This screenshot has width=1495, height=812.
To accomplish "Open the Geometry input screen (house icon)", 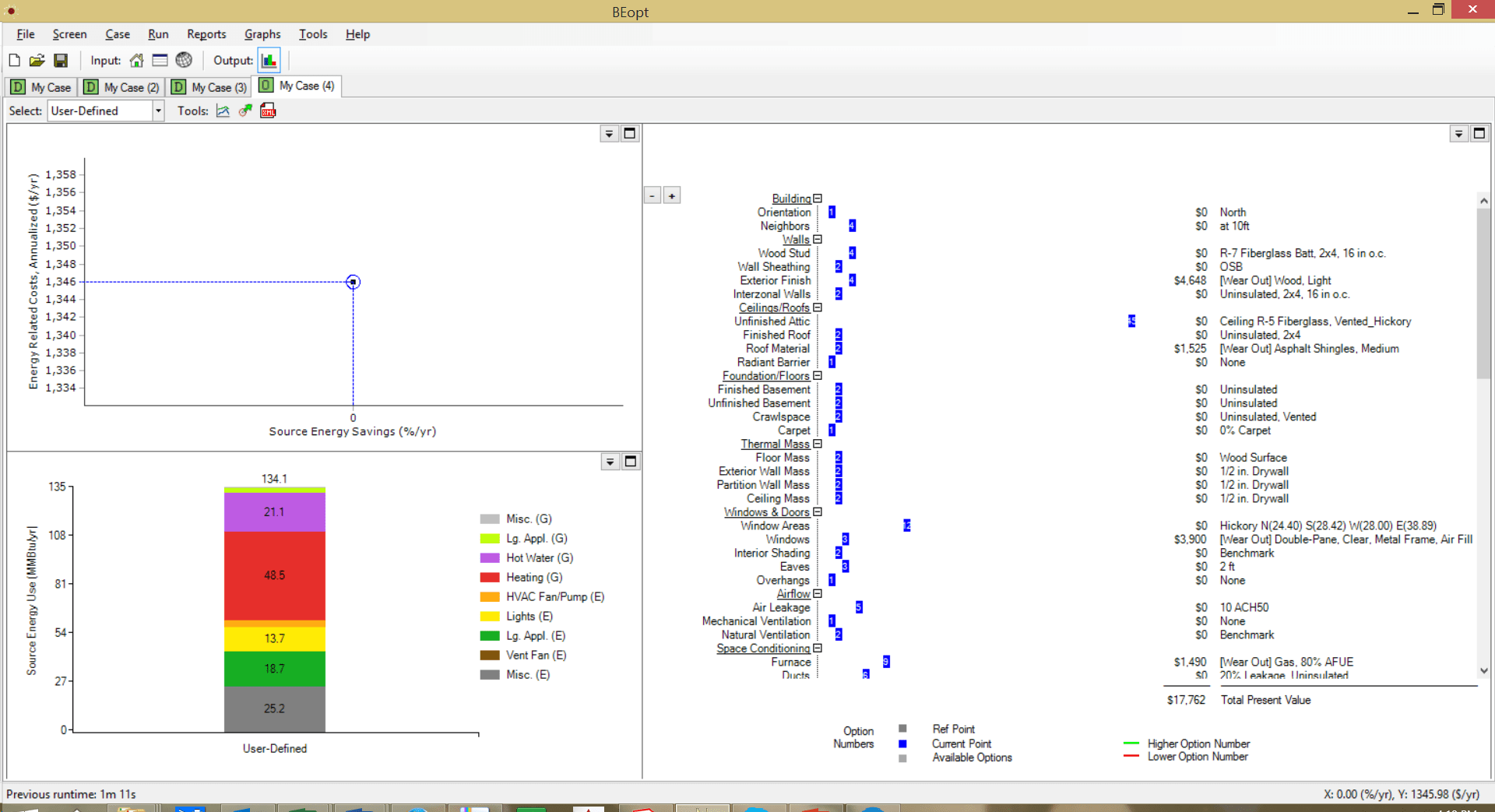I will [137, 60].
